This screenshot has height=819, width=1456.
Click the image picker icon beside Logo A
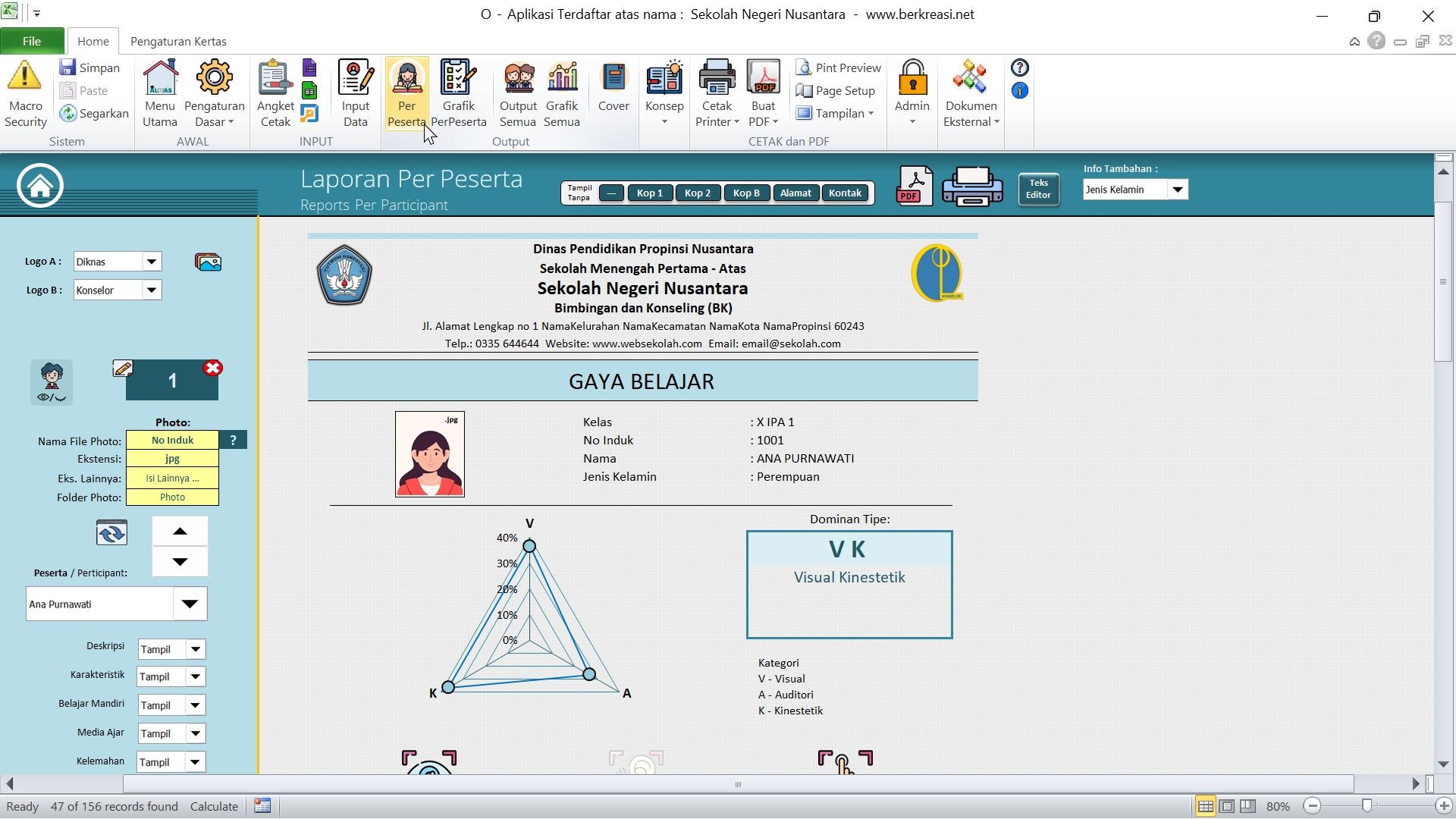(208, 262)
